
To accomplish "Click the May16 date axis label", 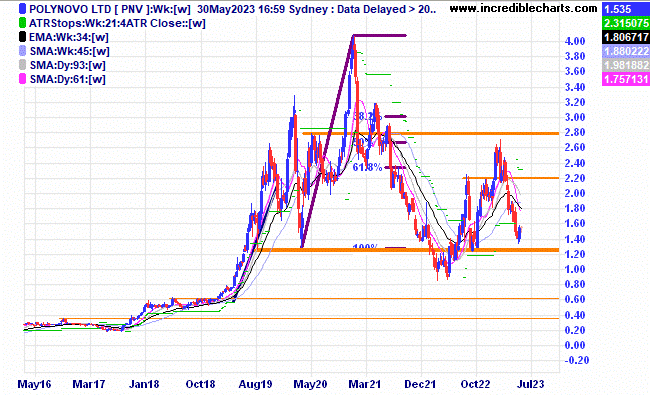I will pos(34,384).
